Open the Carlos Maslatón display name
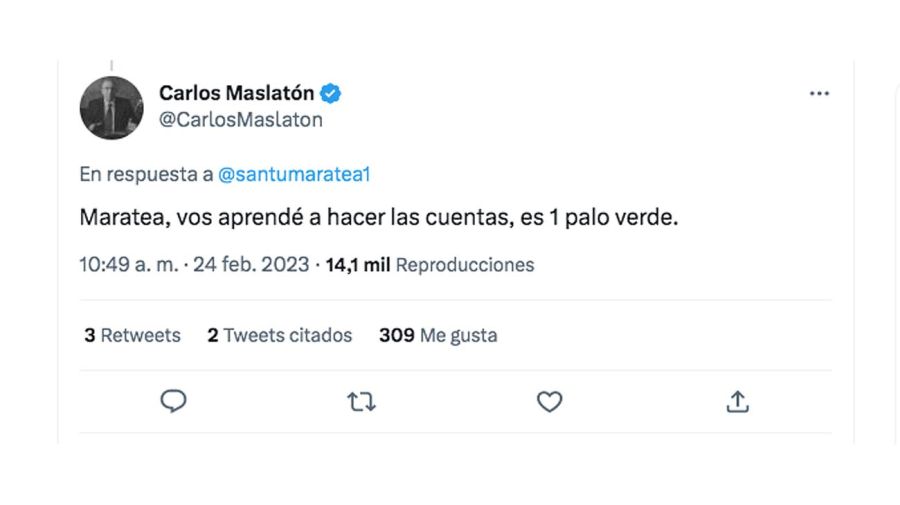 [x=236, y=92]
